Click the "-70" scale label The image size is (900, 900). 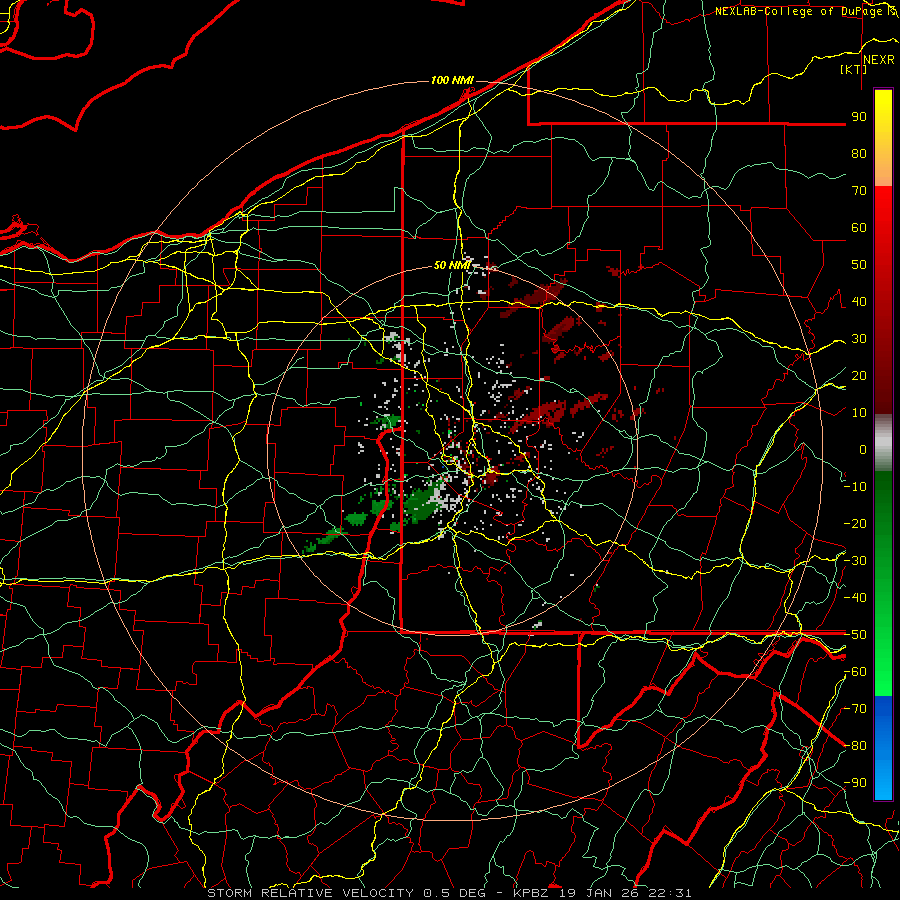click(x=855, y=709)
